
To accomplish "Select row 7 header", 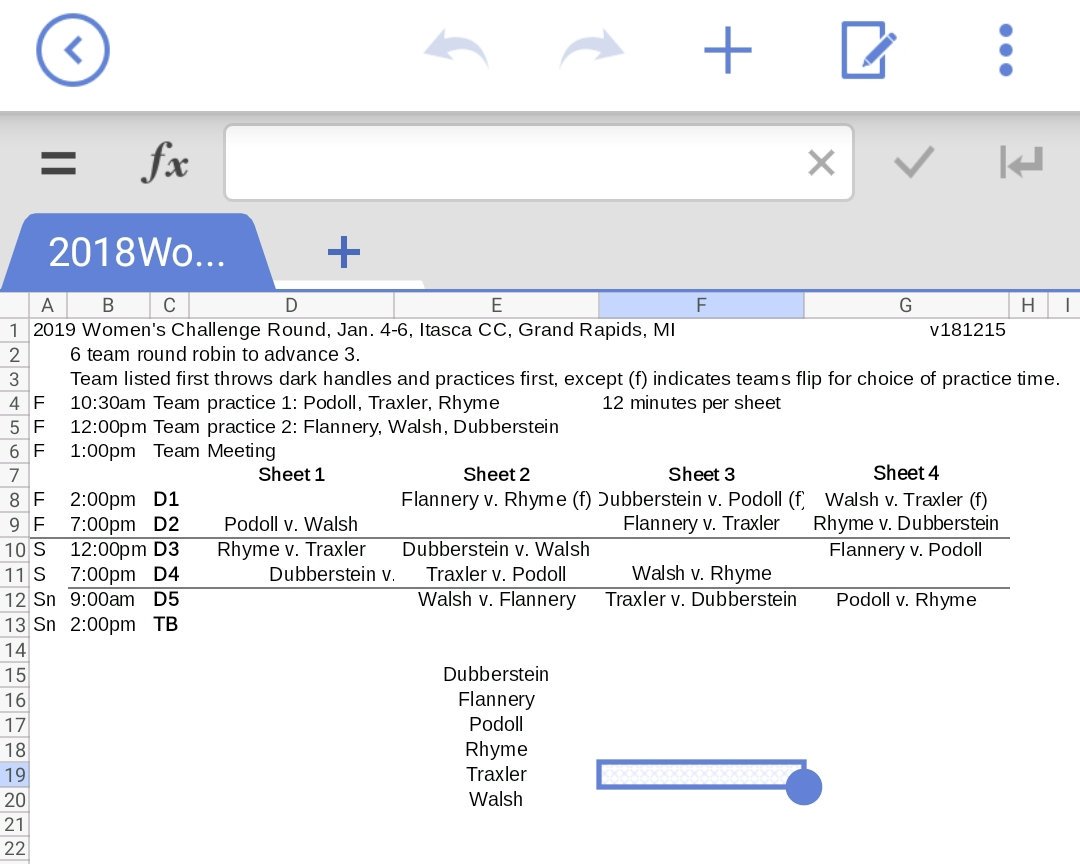I will 14,475.
